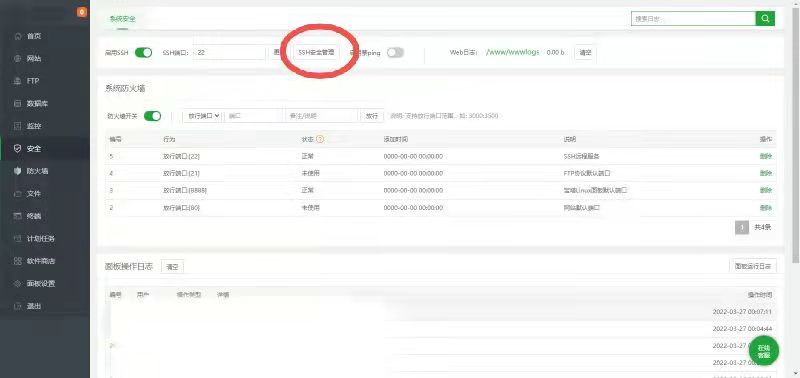The image size is (800, 378).
Task: Turn off the 防火墙开关 switch
Action: coord(153,116)
